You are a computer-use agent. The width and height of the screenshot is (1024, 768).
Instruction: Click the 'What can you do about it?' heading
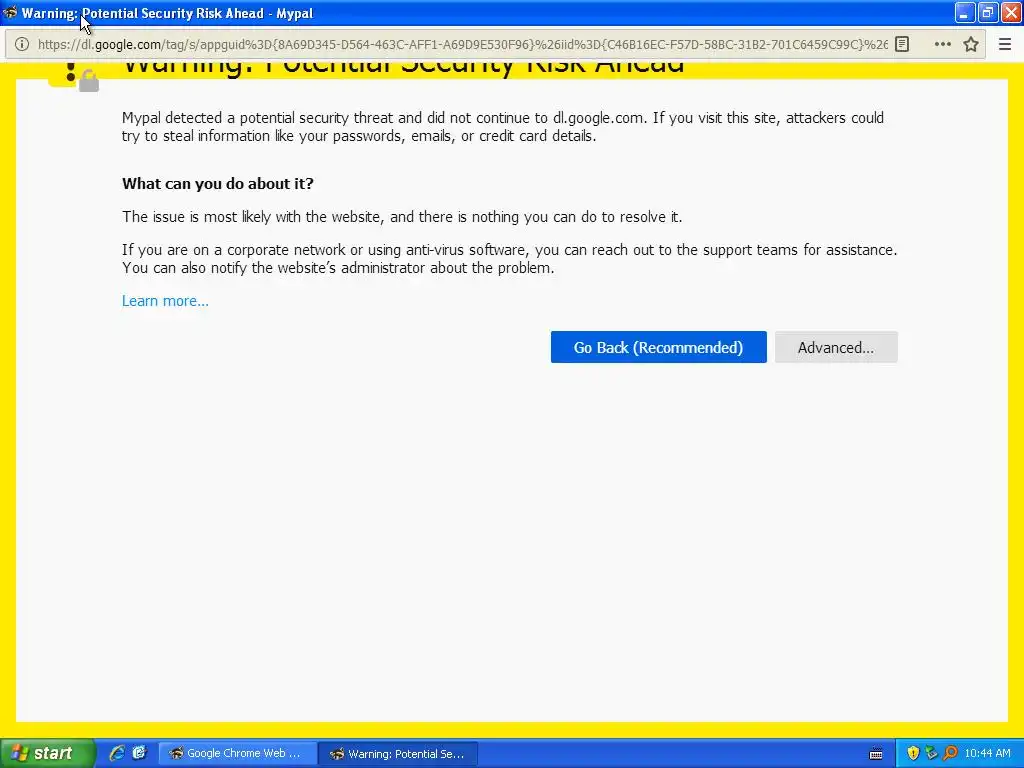point(217,184)
